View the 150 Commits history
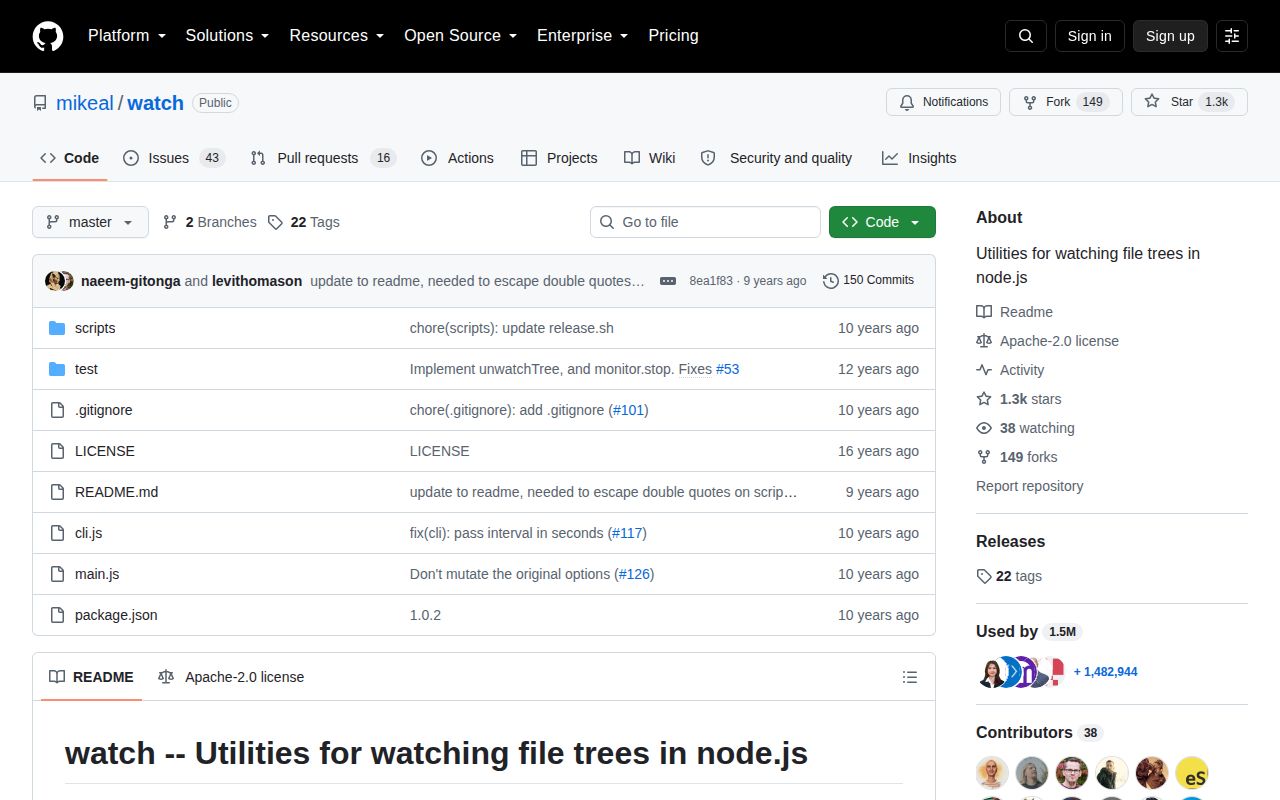Screen dimensions: 1280x800 click(868, 280)
